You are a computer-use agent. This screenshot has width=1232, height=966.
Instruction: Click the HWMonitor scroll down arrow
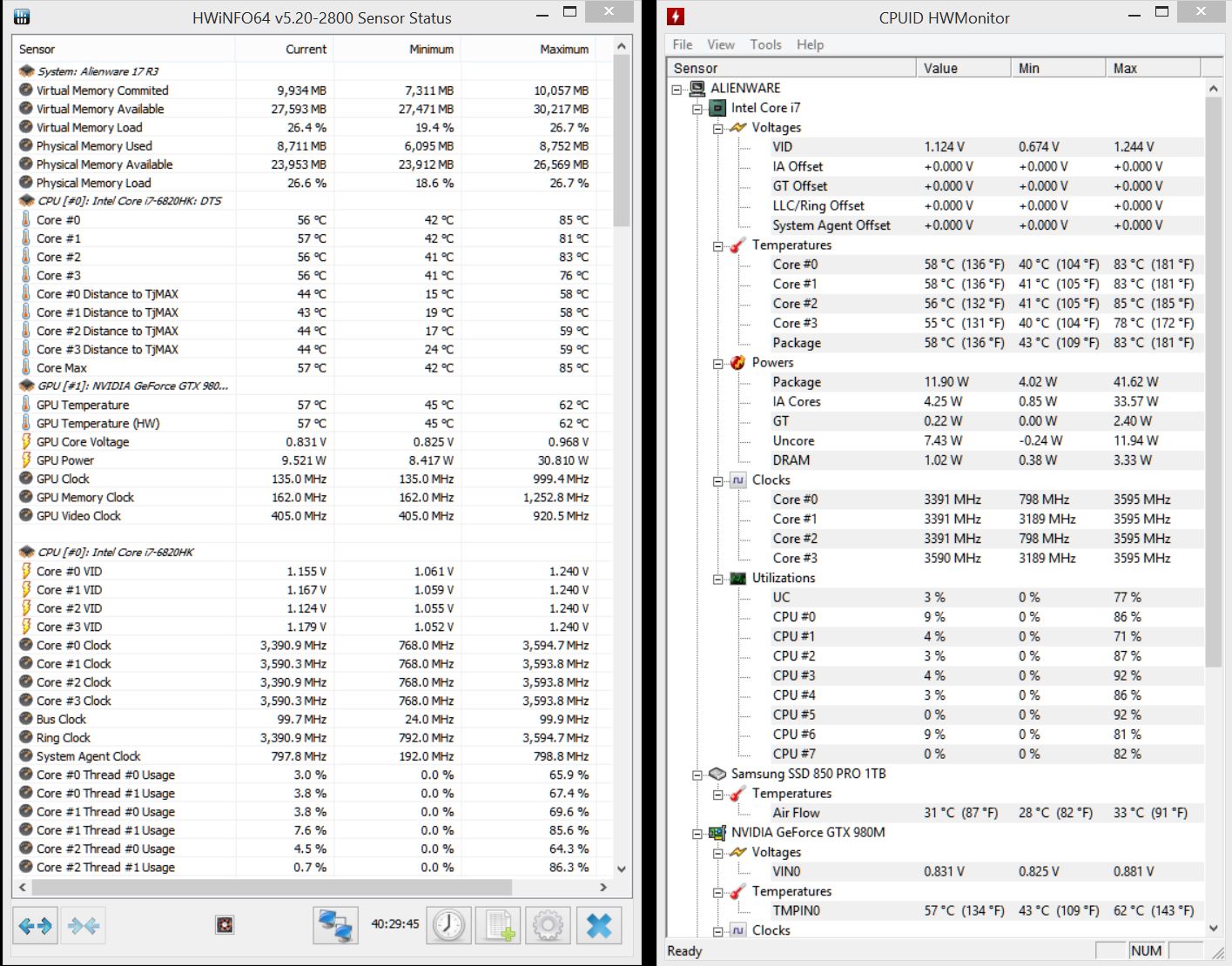tap(1214, 928)
